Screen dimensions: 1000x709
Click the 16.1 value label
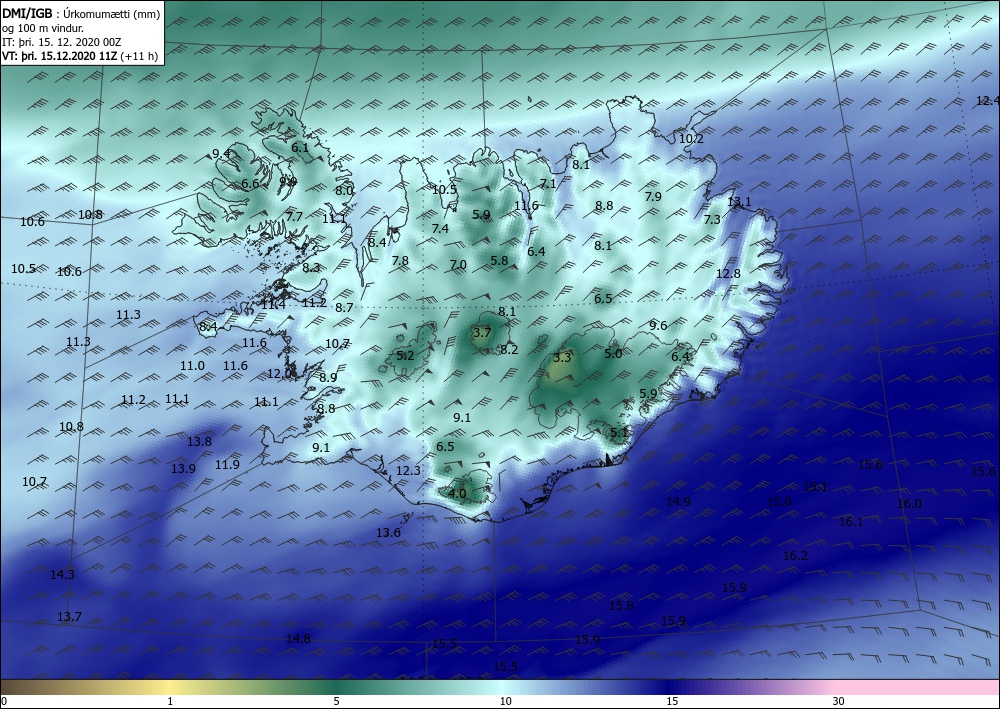[851, 522]
